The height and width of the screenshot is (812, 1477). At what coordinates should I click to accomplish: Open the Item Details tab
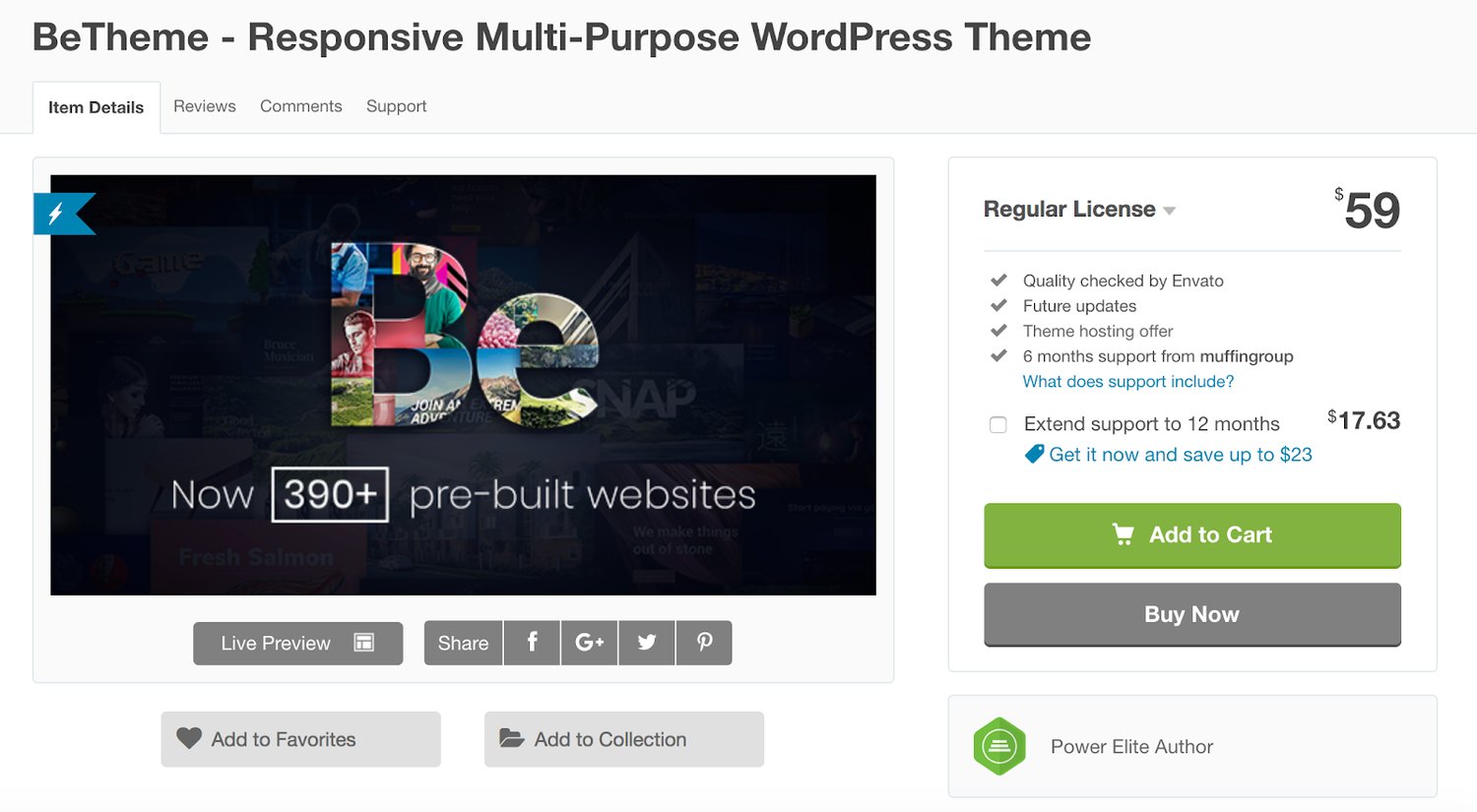(96, 107)
